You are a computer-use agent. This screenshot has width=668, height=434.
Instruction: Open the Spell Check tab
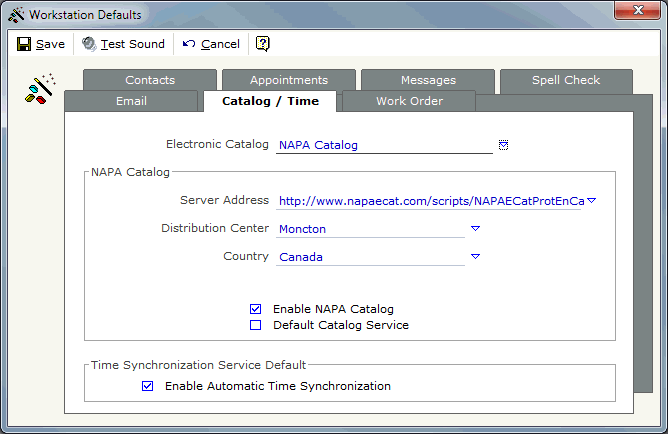coord(566,80)
